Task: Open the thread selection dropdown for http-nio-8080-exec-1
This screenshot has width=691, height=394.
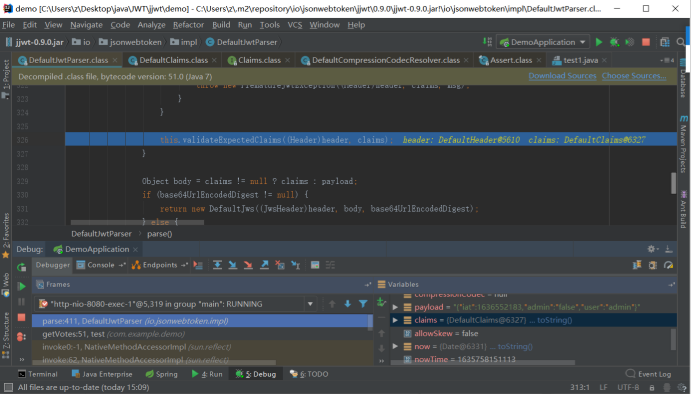Action: [x=310, y=304]
